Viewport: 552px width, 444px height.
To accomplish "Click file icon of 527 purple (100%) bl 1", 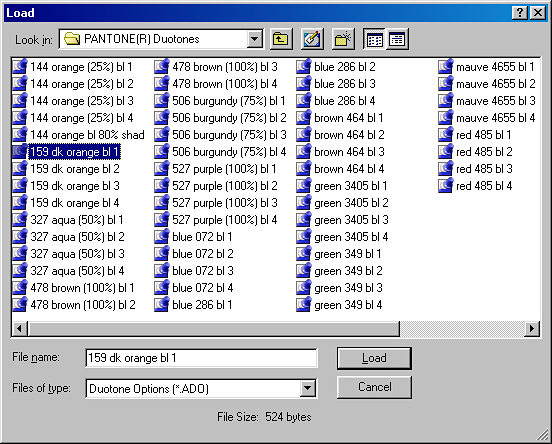I will (162, 168).
